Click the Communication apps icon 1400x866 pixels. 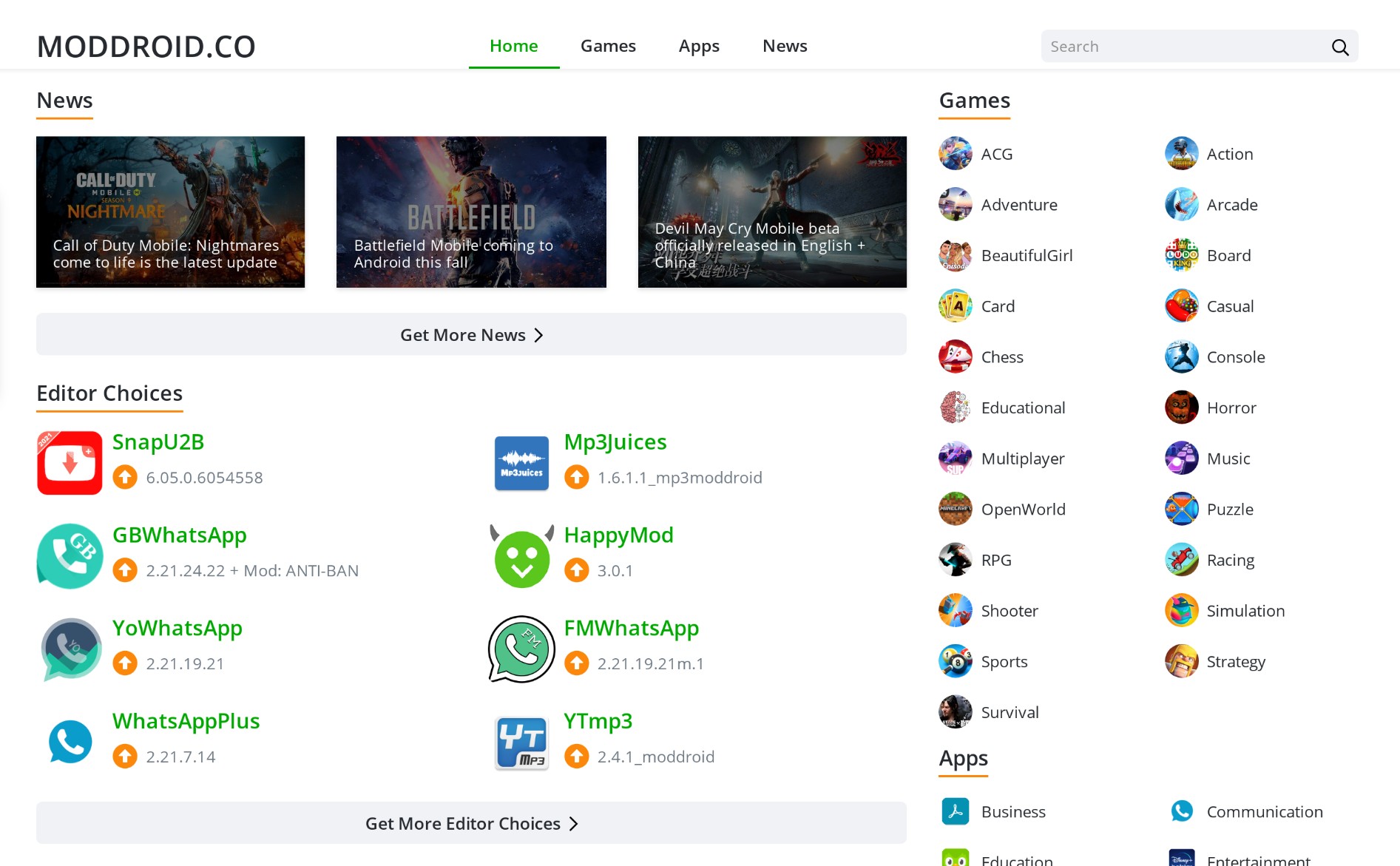[1181, 811]
